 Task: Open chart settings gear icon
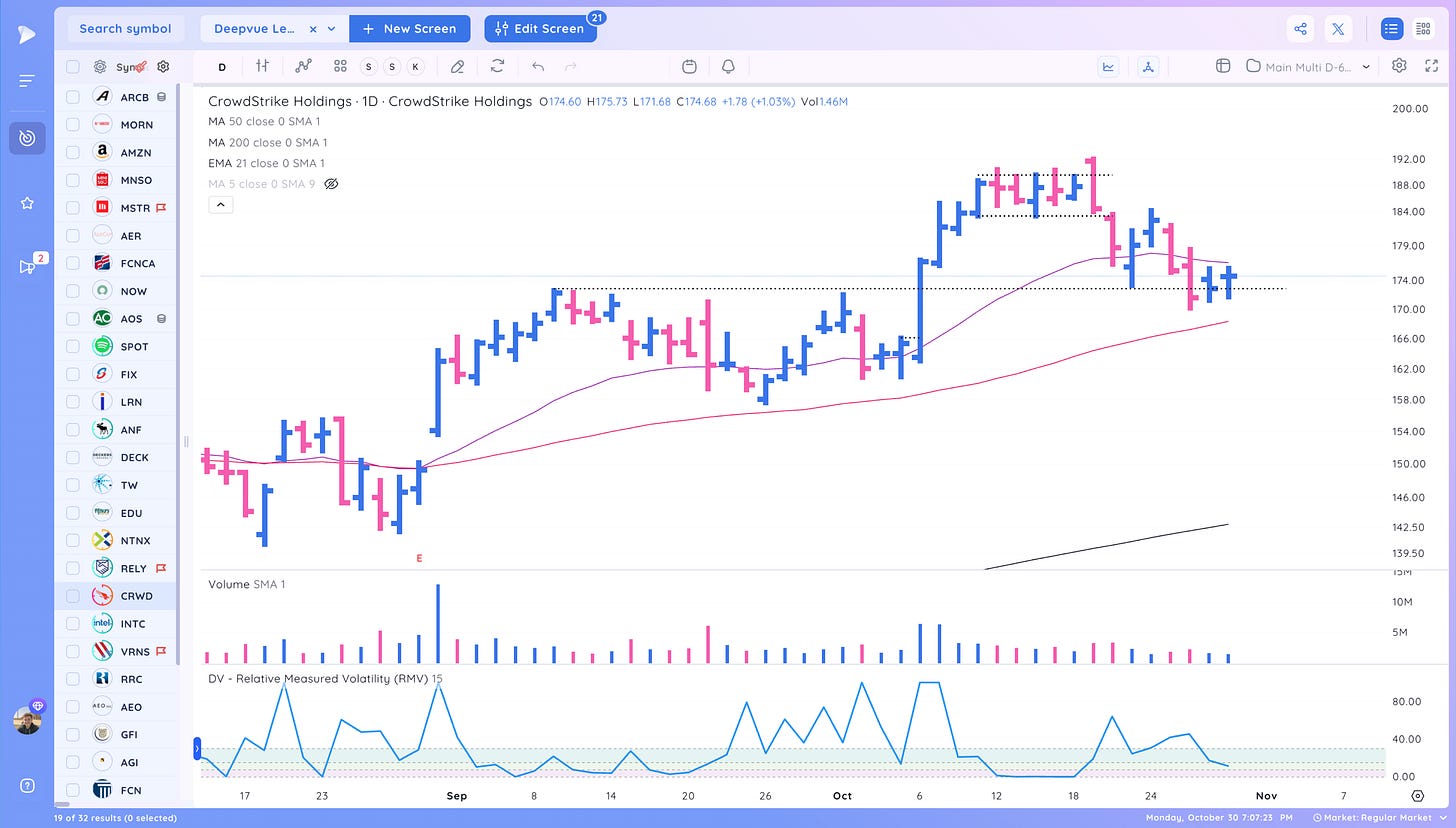1399,66
